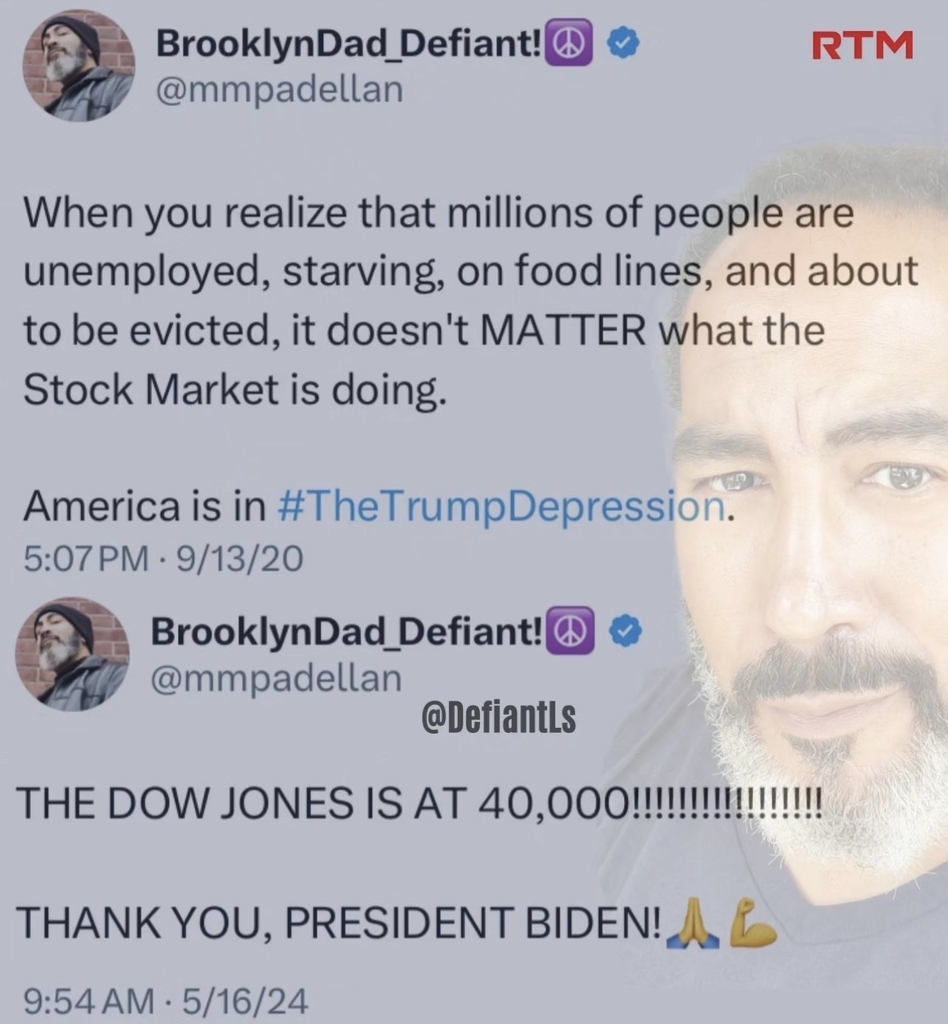948x1024 pixels.
Task: Select the display name on the 2024 tweet
Action: click(x=347, y=631)
